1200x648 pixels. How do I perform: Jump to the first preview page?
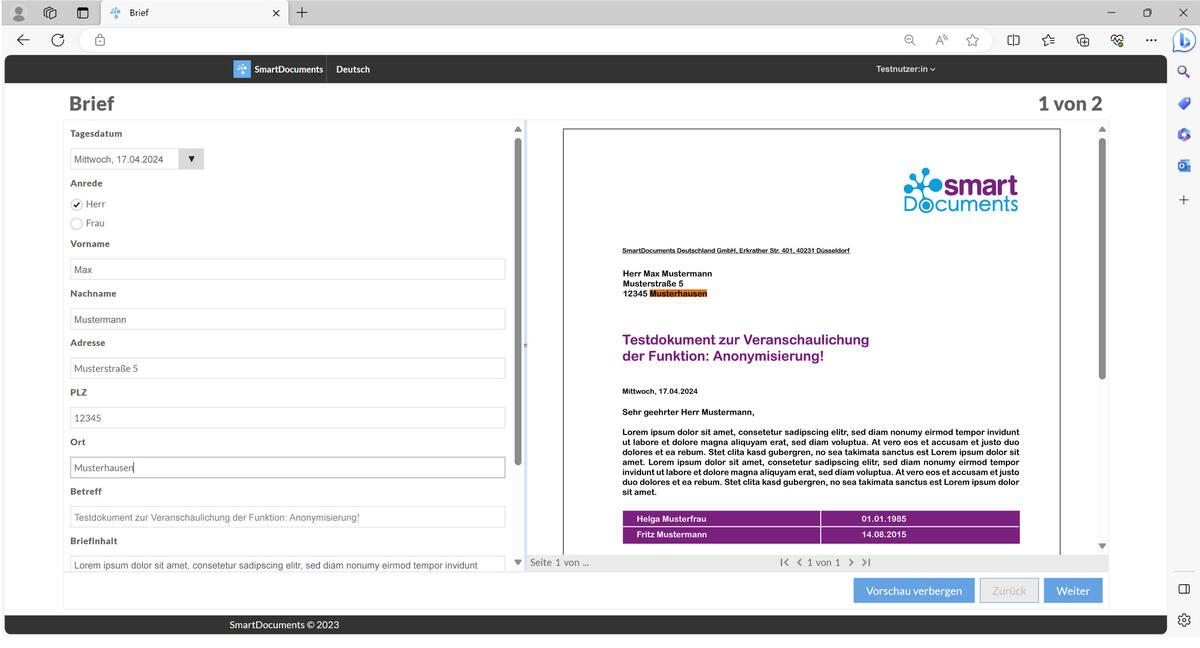coord(784,562)
